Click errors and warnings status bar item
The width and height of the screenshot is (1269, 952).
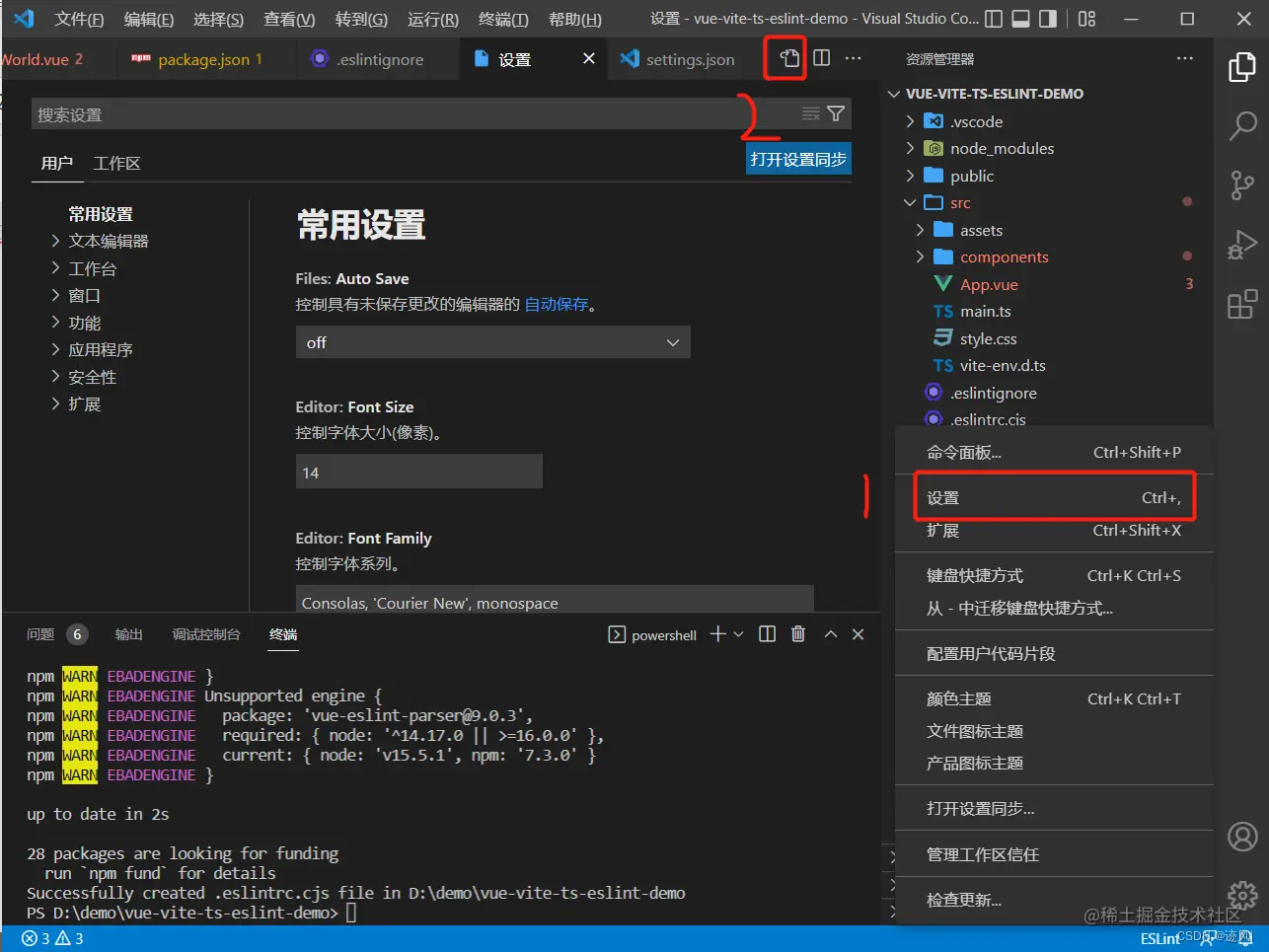[53, 938]
